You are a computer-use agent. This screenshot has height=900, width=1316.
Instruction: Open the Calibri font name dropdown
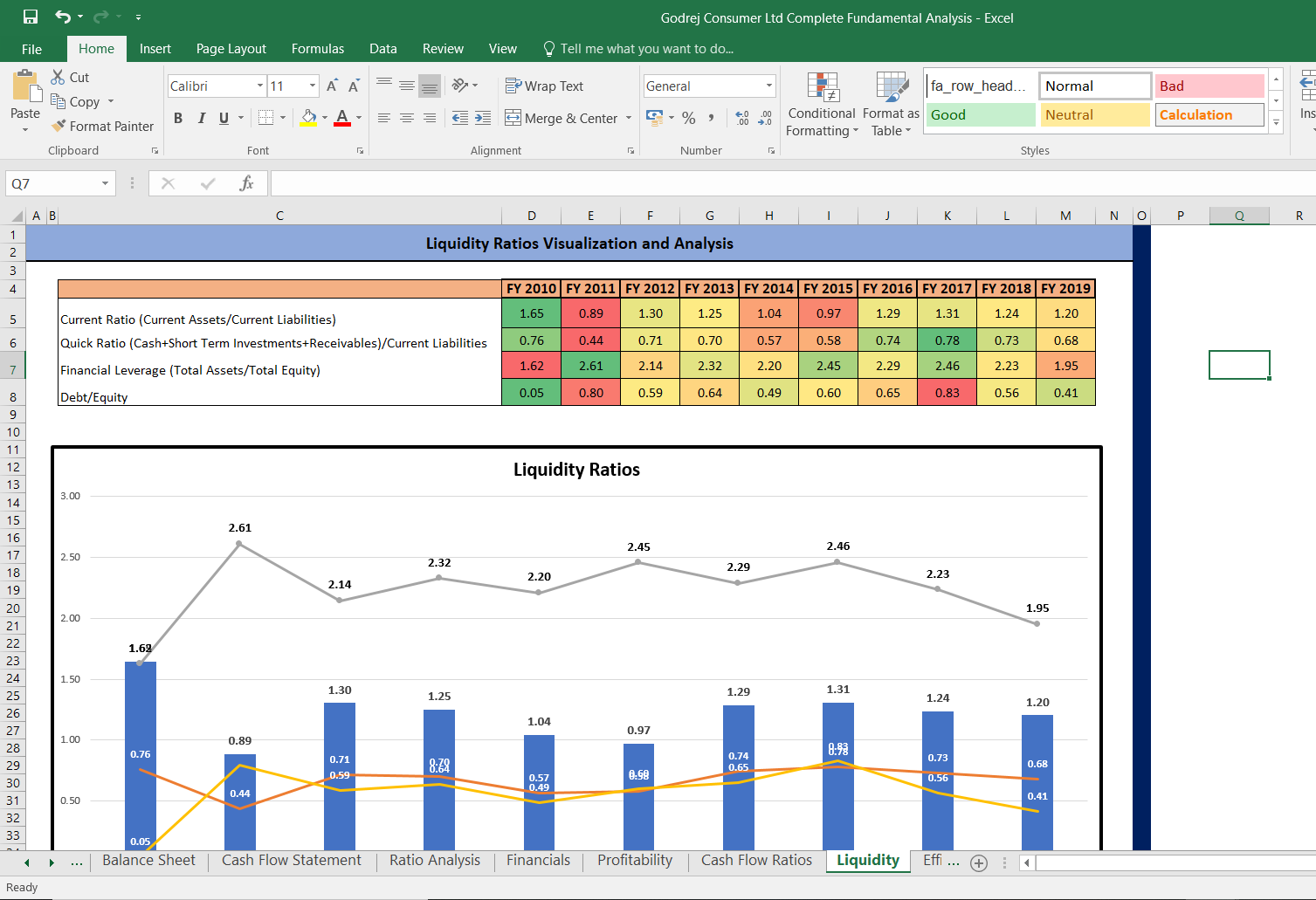coord(260,86)
